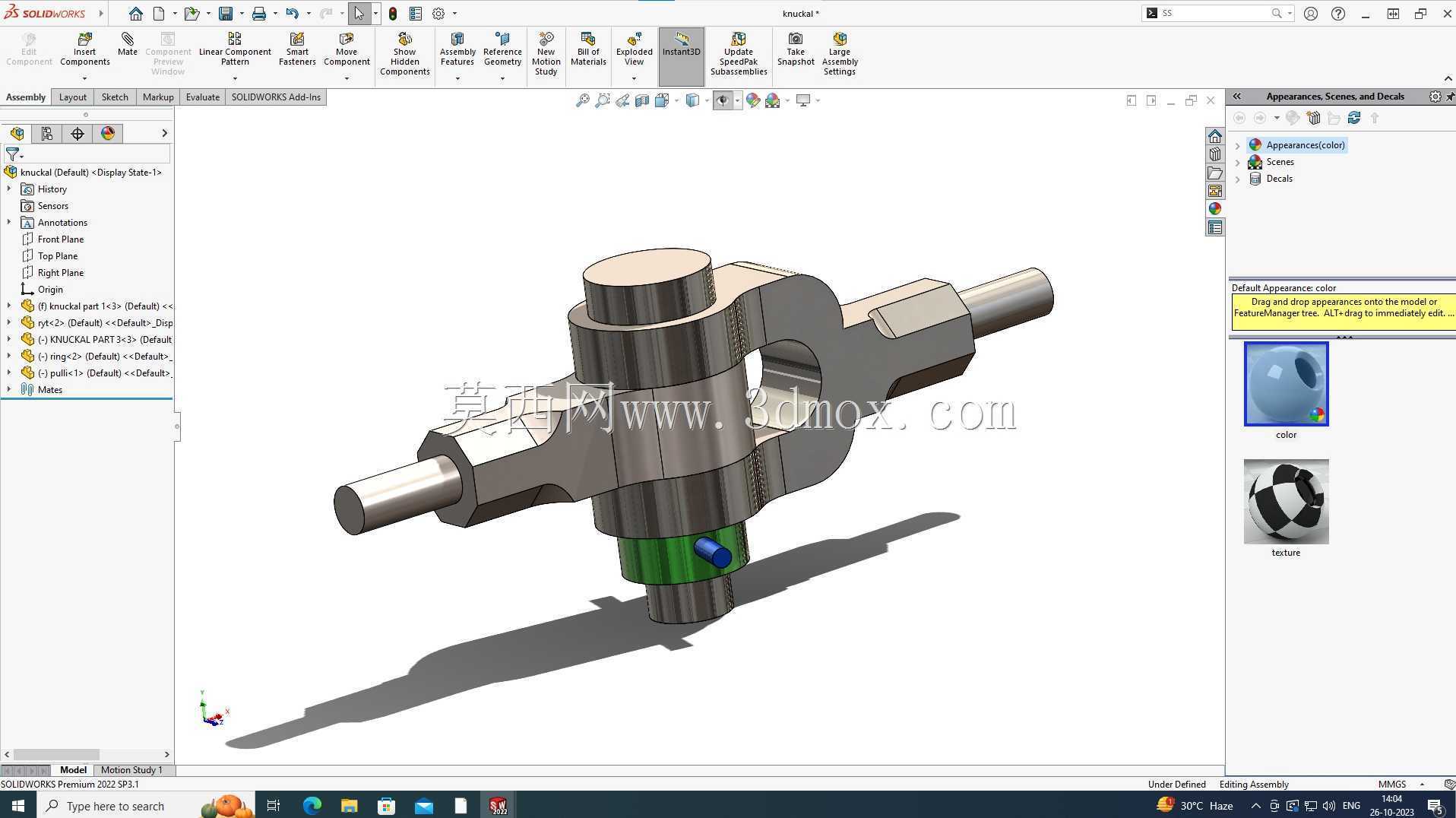This screenshot has width=1456, height=818.
Task: Select the Model bottom tab
Action: coord(73,770)
